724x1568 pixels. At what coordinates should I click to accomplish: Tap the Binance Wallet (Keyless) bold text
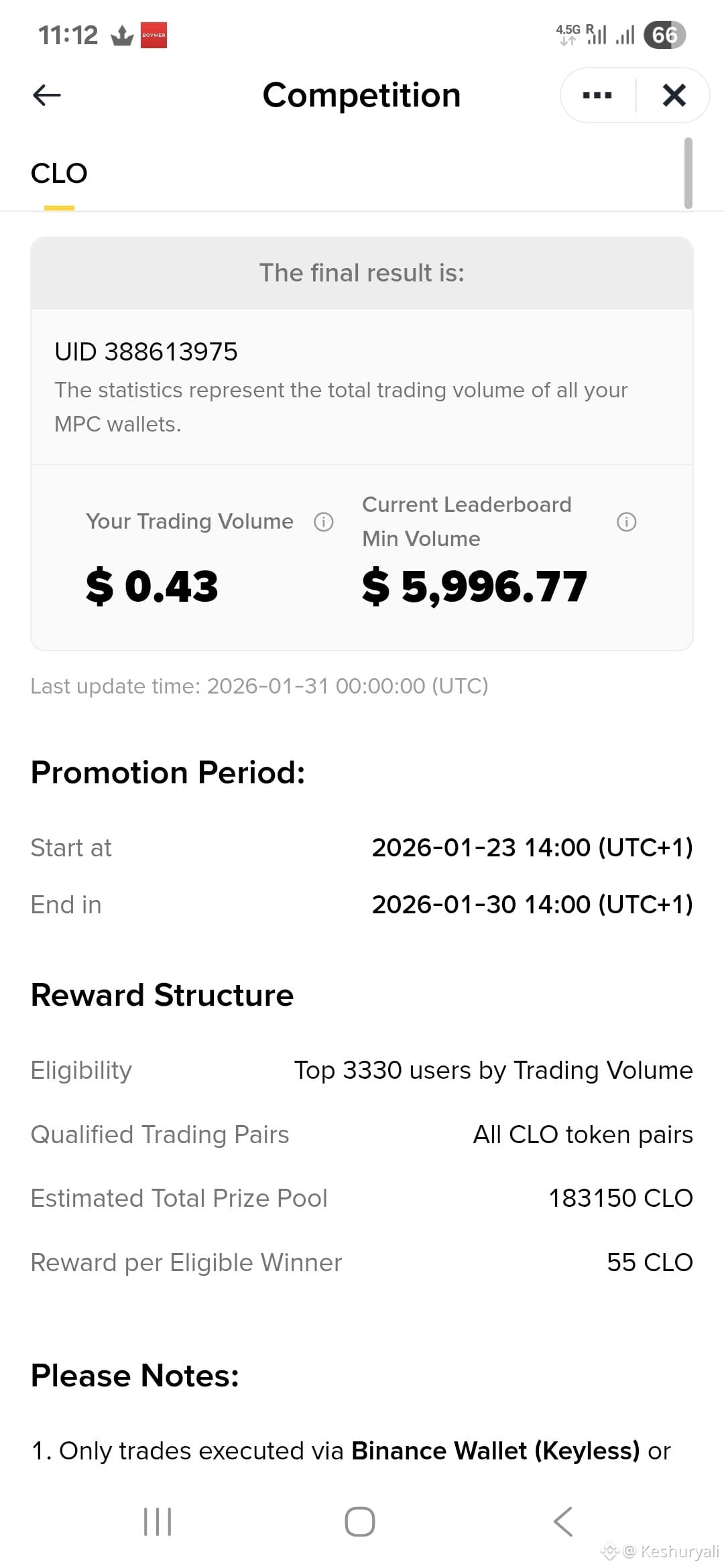pos(496,1451)
